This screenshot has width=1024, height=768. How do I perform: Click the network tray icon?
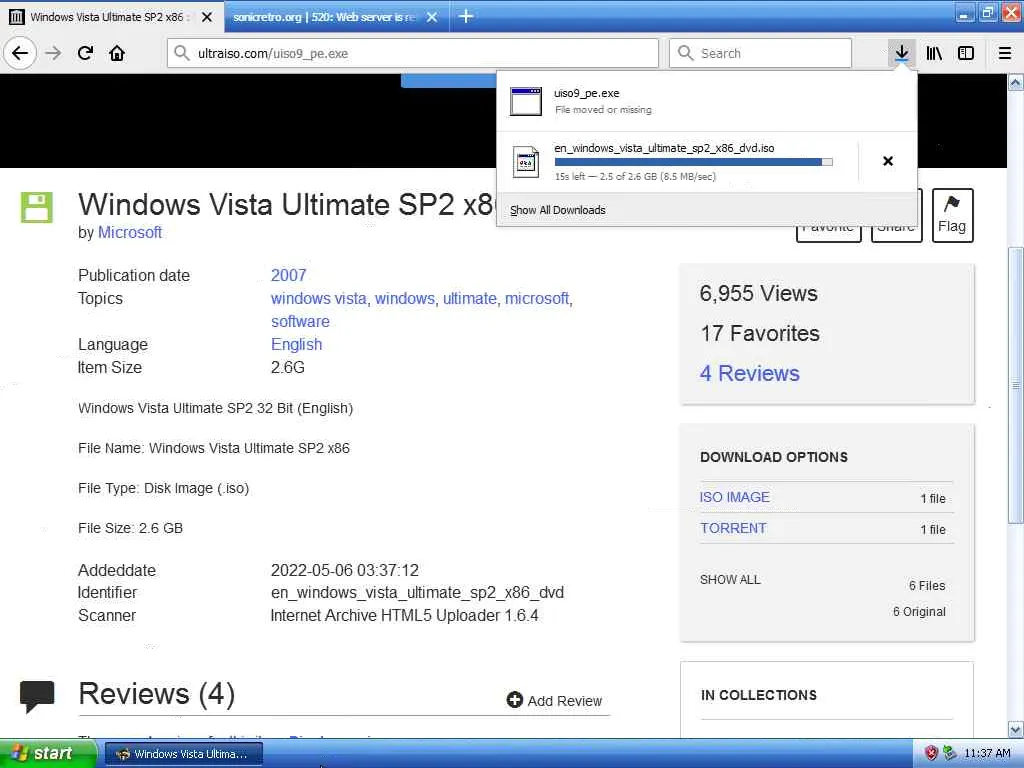950,753
